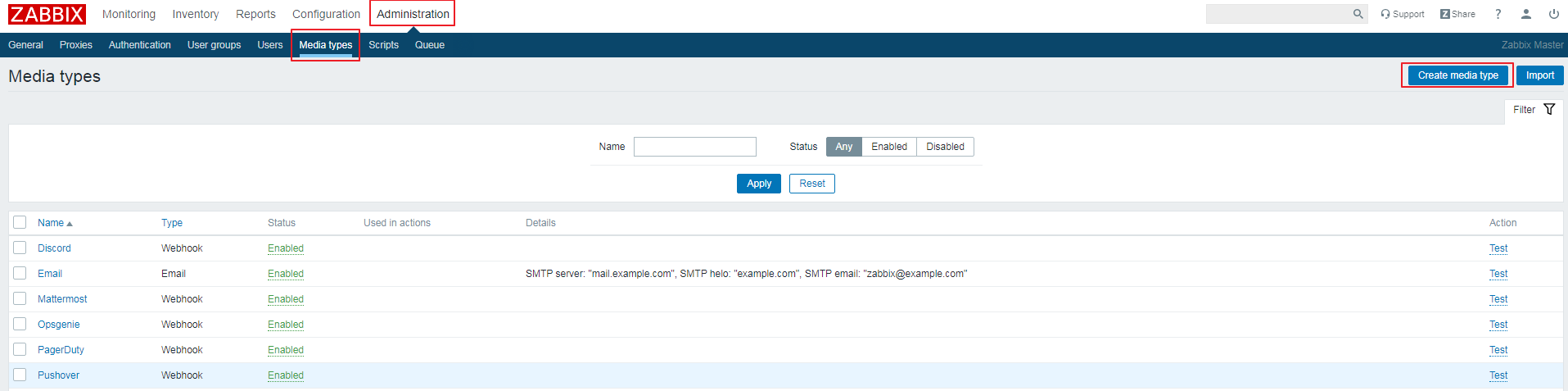Open the Email media type
This screenshot has width=1568, height=391.
50,274
